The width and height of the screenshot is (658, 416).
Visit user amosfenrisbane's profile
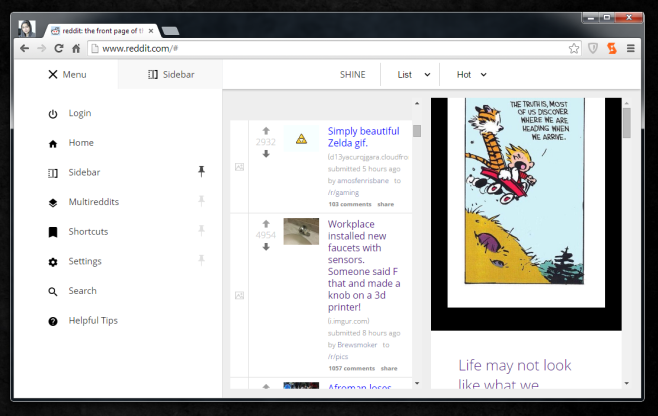pos(363,181)
